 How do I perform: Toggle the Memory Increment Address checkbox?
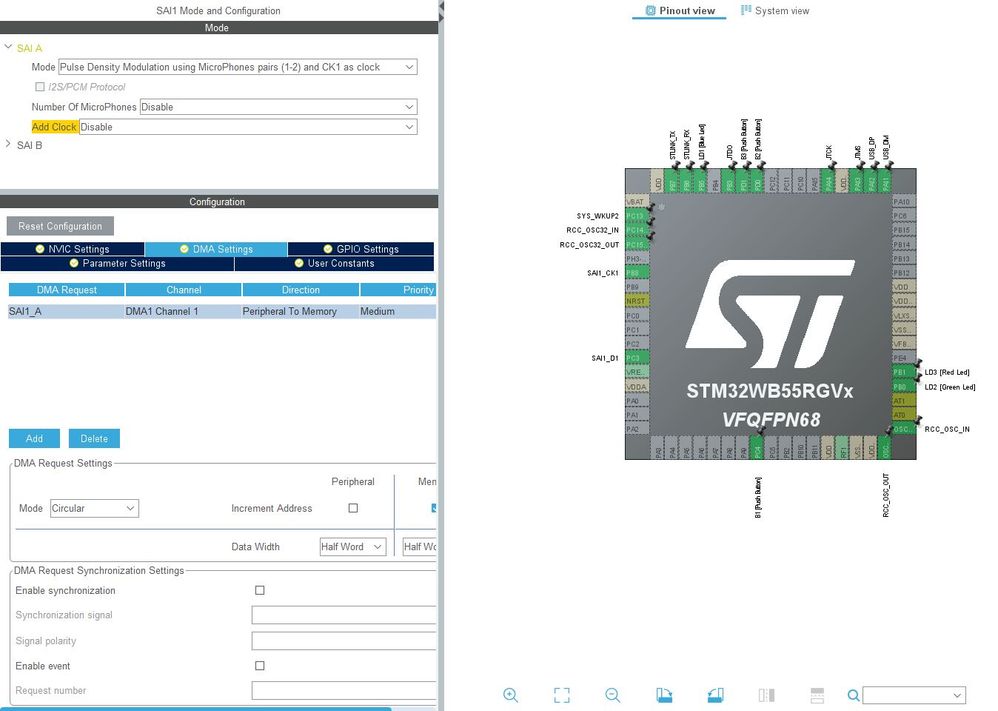click(x=434, y=508)
